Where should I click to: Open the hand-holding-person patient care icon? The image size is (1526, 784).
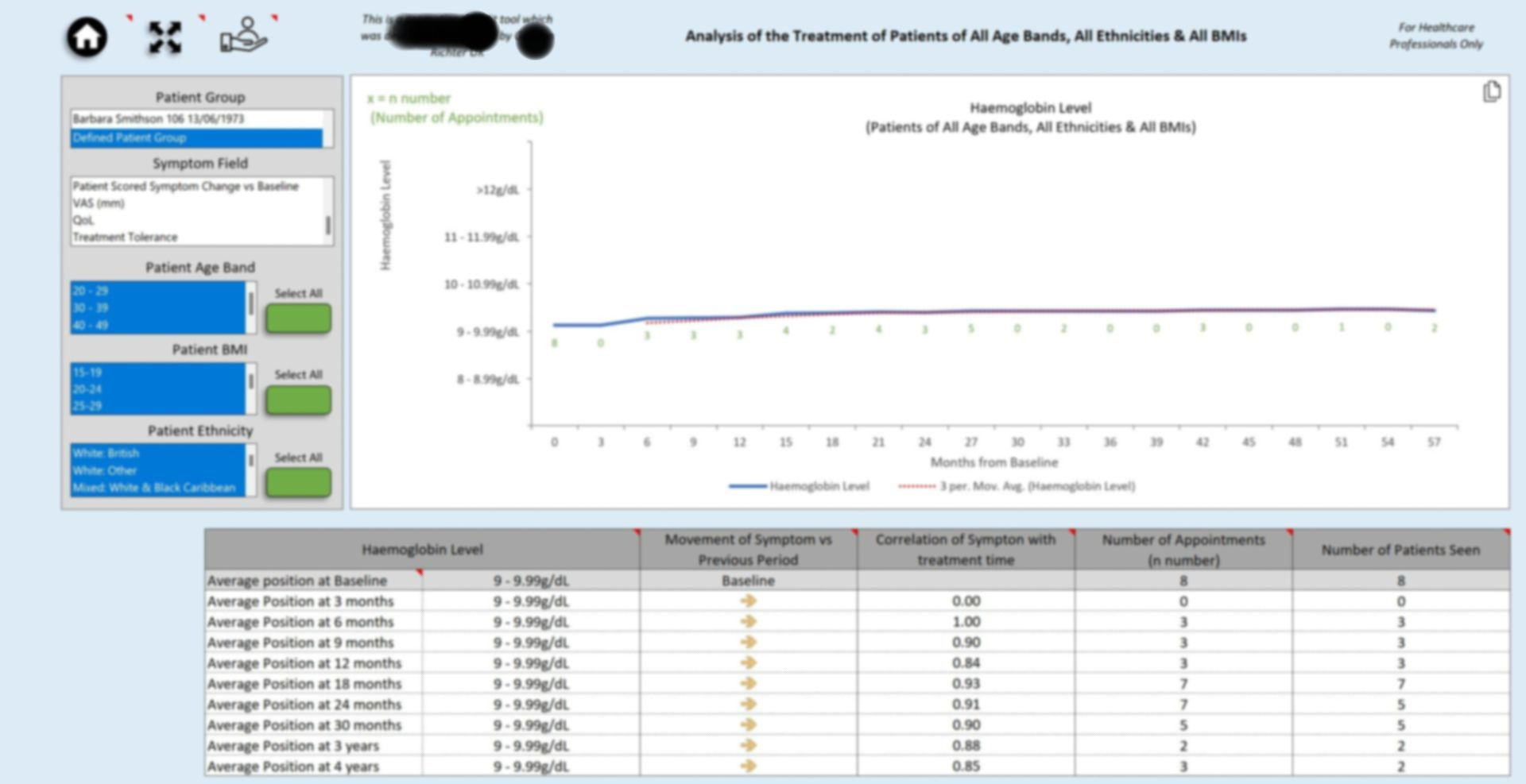pos(243,36)
